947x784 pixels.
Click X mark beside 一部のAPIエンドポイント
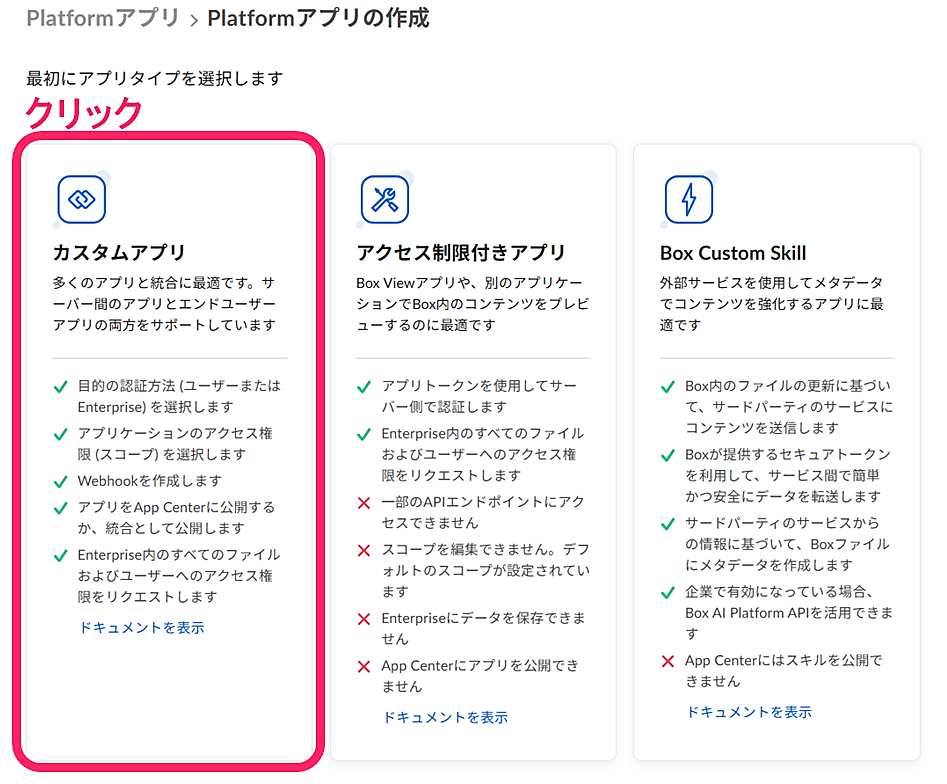[x=364, y=503]
